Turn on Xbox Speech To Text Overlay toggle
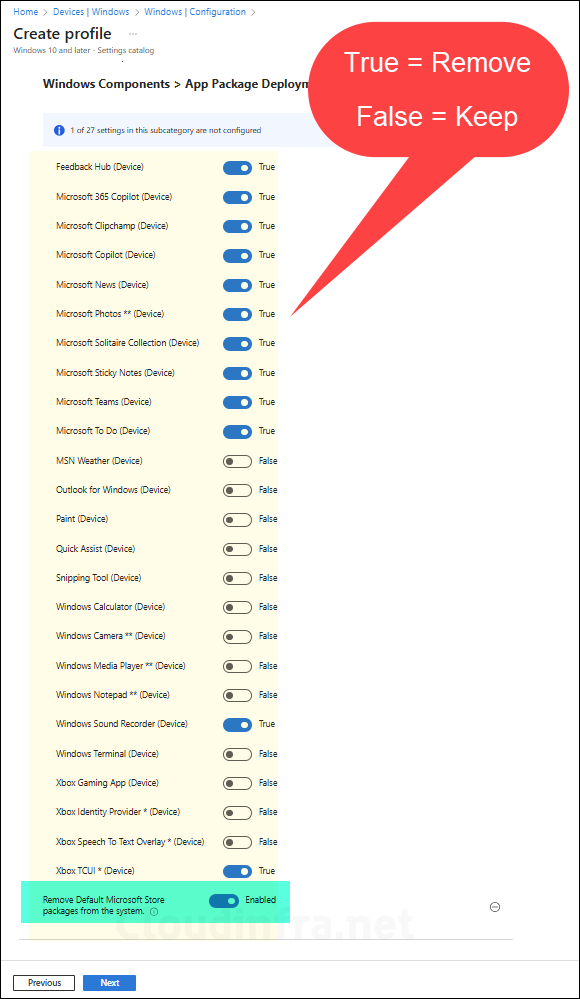Image resolution: width=580 pixels, height=999 pixels. [237, 842]
